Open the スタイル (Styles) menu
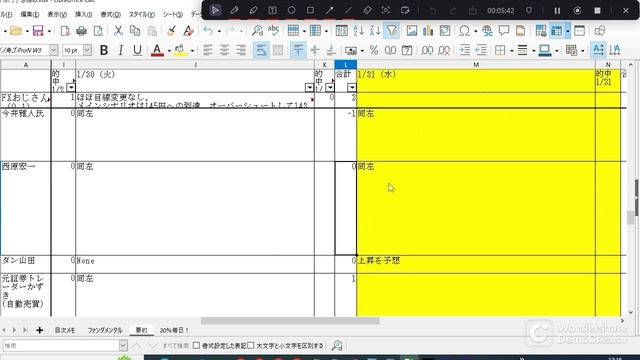This screenshot has width=640, height=360. click(x=142, y=14)
